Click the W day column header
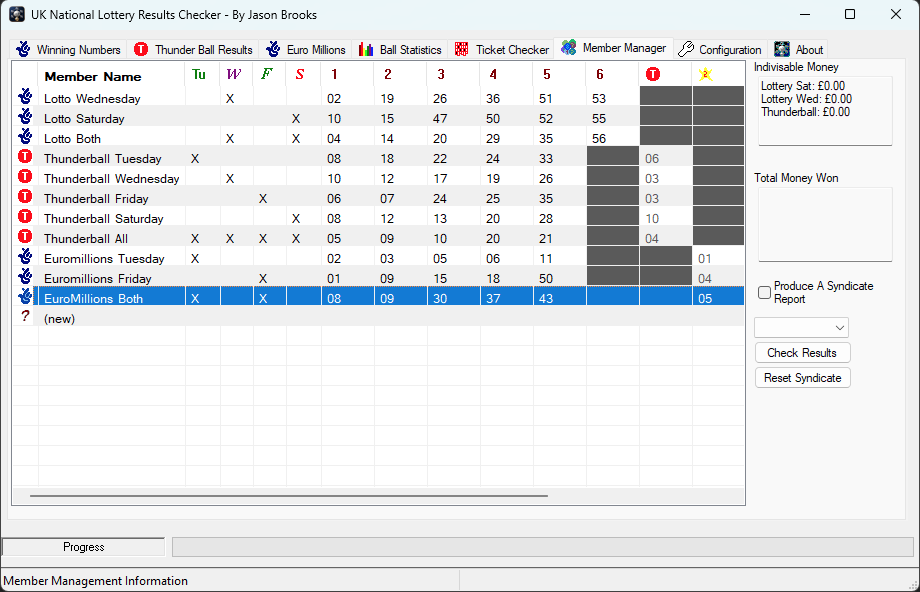Viewport: 920px width, 592px height. 237,75
